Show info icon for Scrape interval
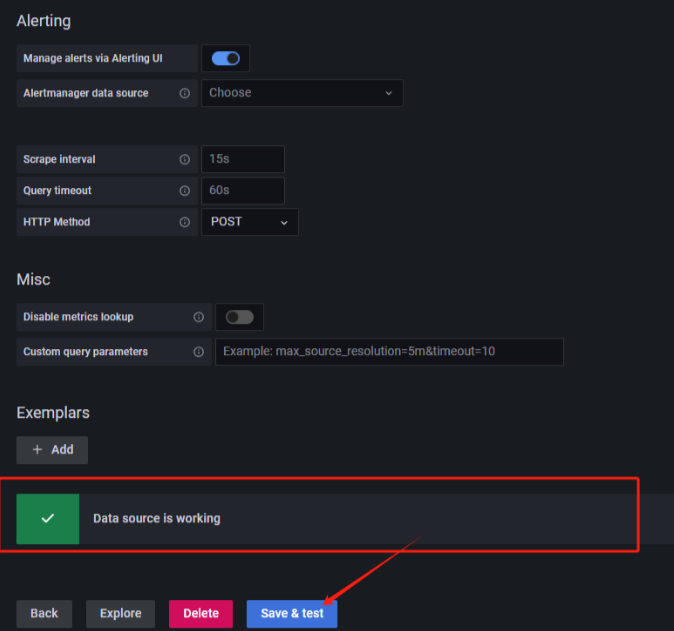This screenshot has height=631, width=674. pyautogui.click(x=184, y=159)
